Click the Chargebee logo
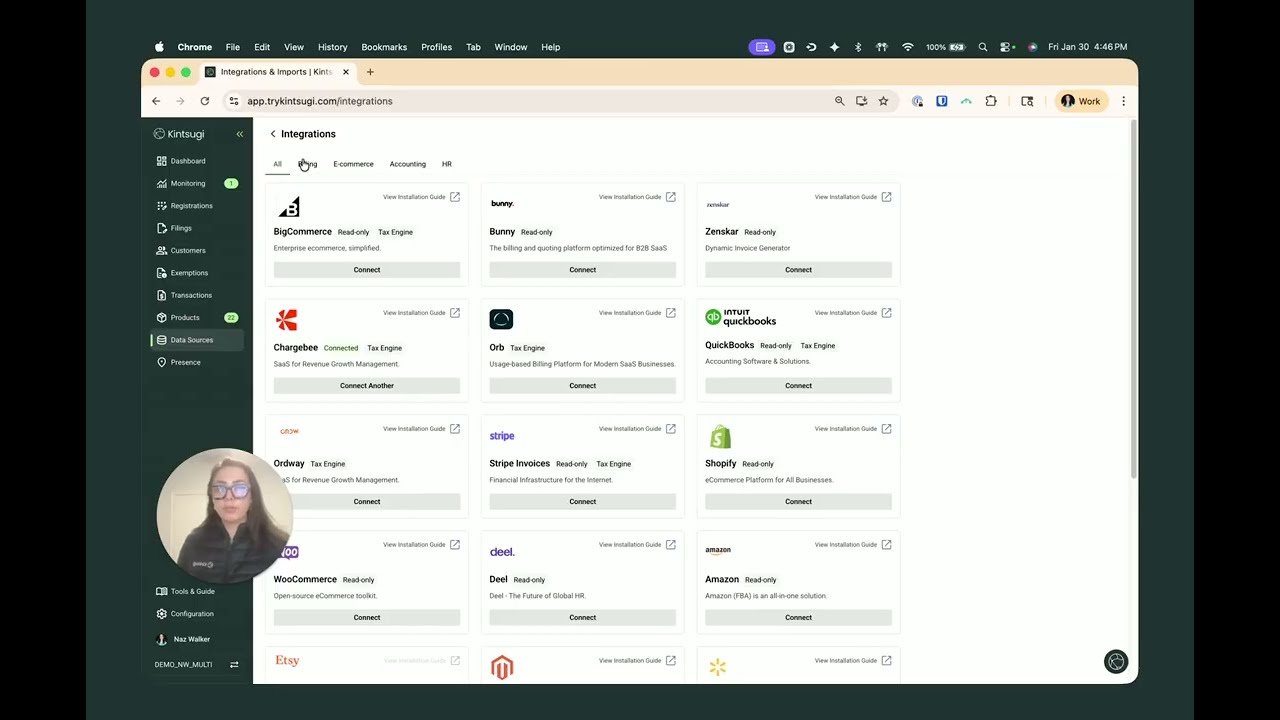 click(x=287, y=320)
